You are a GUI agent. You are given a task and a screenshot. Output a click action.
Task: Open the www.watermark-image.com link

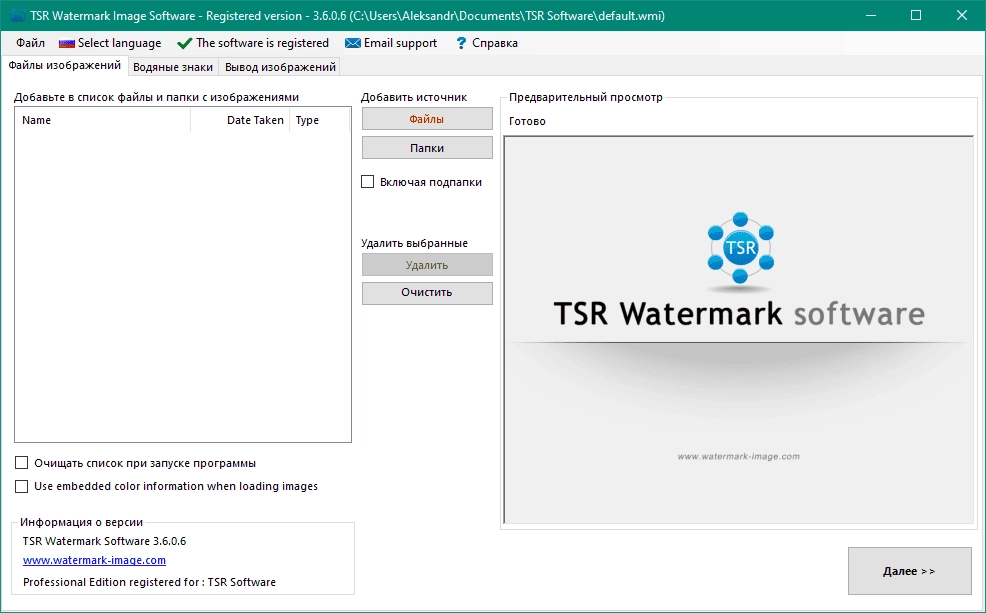pos(94,560)
